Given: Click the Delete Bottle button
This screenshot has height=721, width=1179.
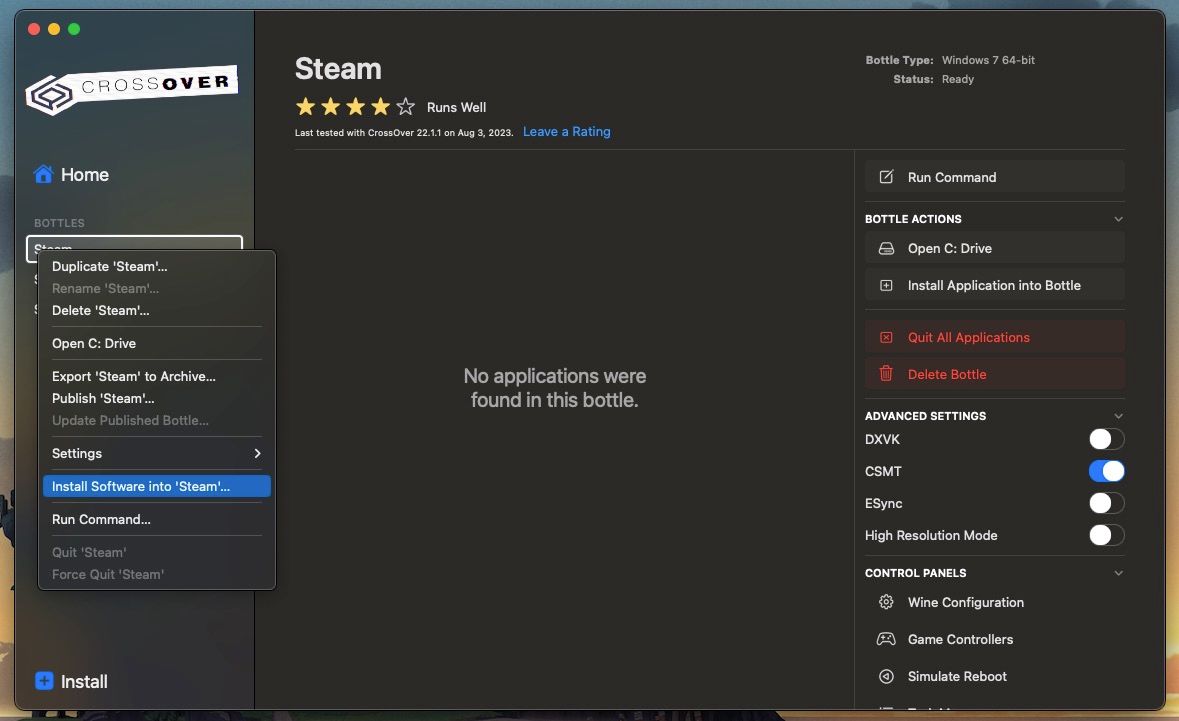Looking at the screenshot, I should point(994,374).
